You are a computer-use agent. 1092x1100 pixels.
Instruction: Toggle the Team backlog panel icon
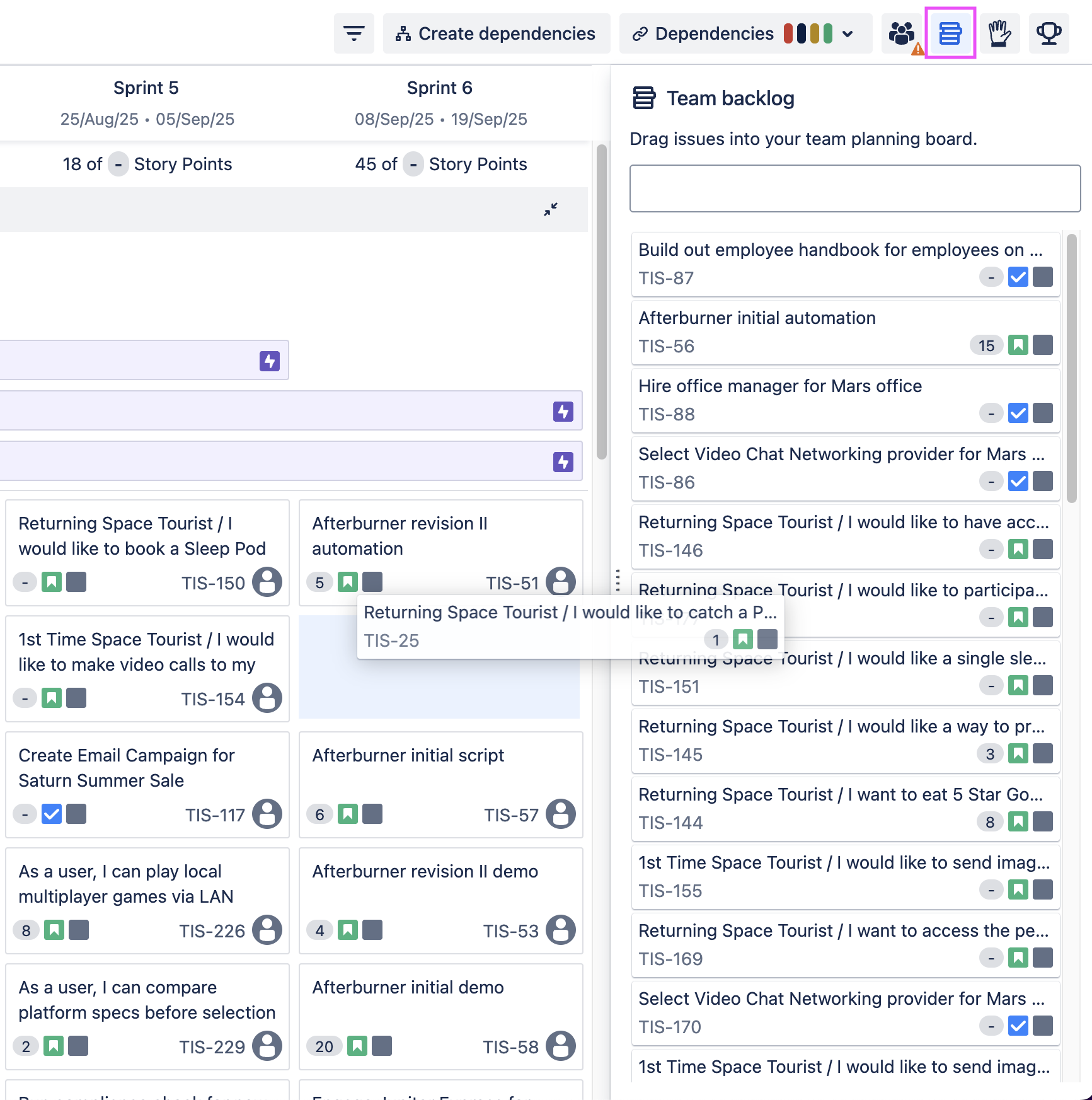(x=950, y=33)
